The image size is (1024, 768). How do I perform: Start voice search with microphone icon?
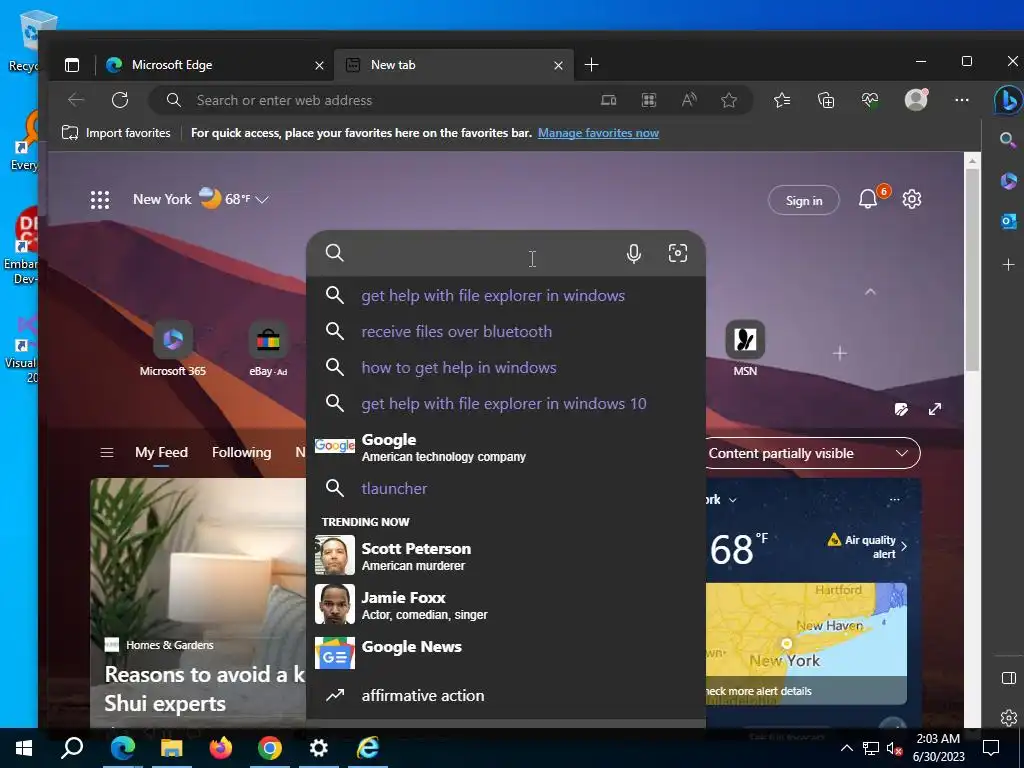633,253
